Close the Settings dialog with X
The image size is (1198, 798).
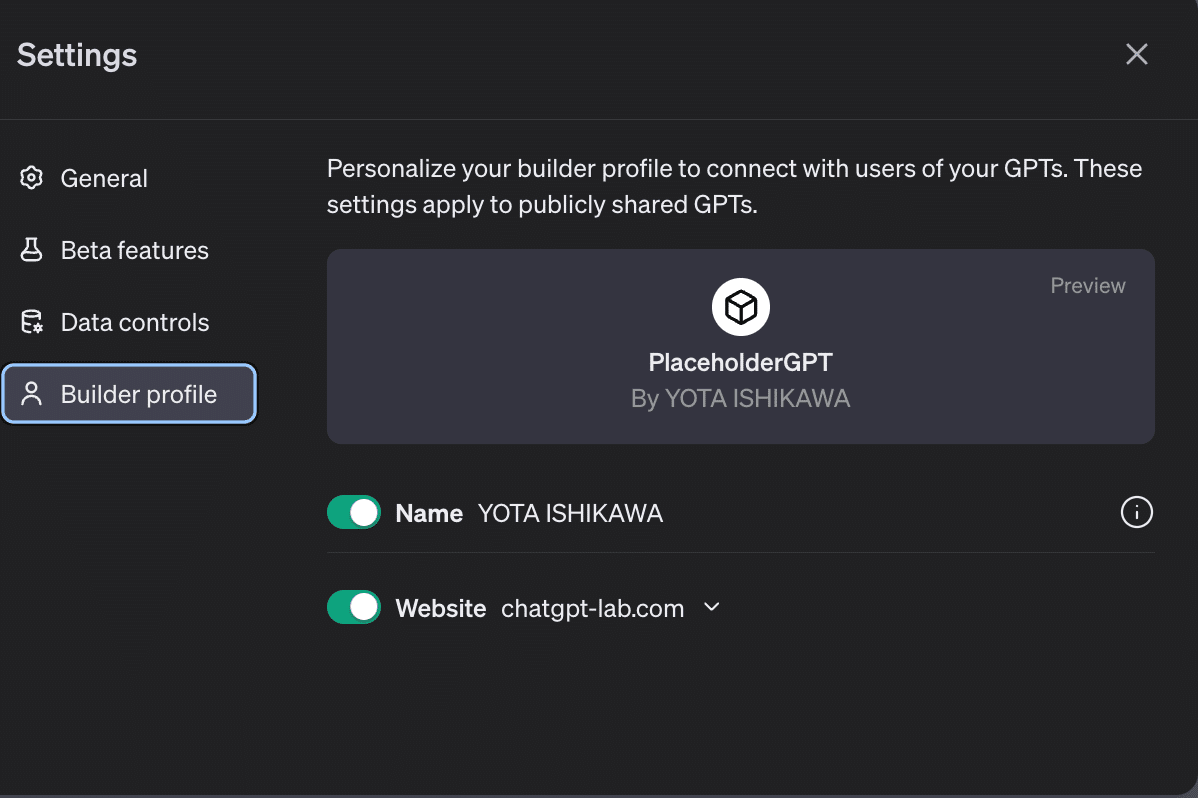point(1136,54)
